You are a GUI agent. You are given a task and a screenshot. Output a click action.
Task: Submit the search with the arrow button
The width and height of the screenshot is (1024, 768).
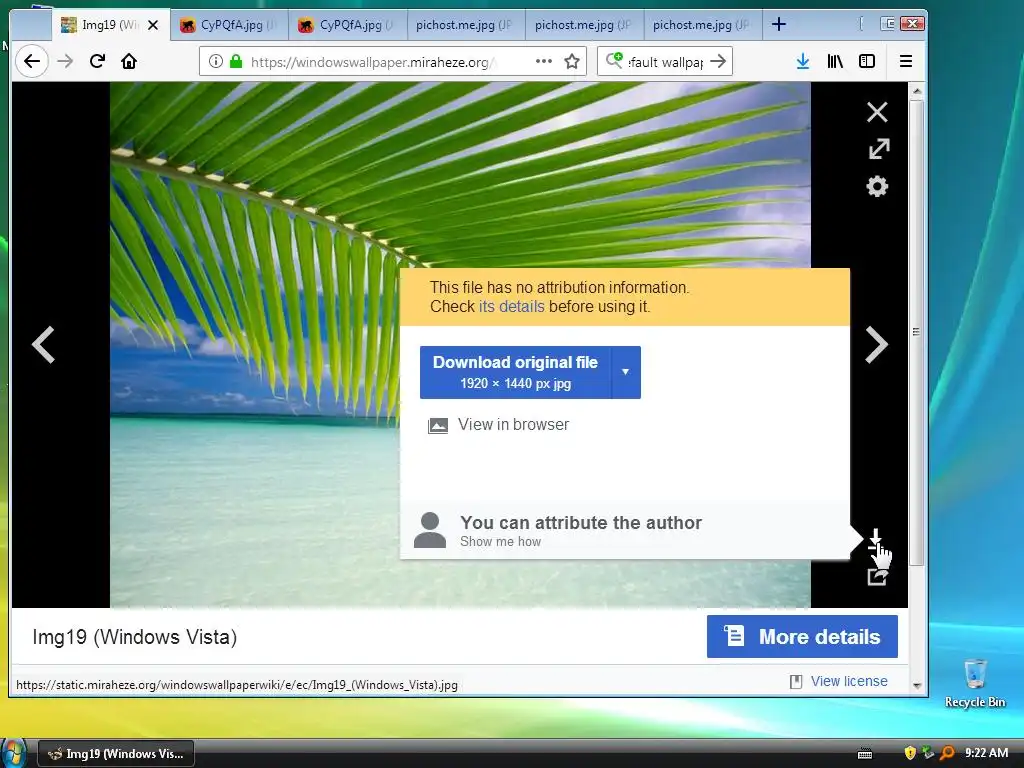[718, 61]
